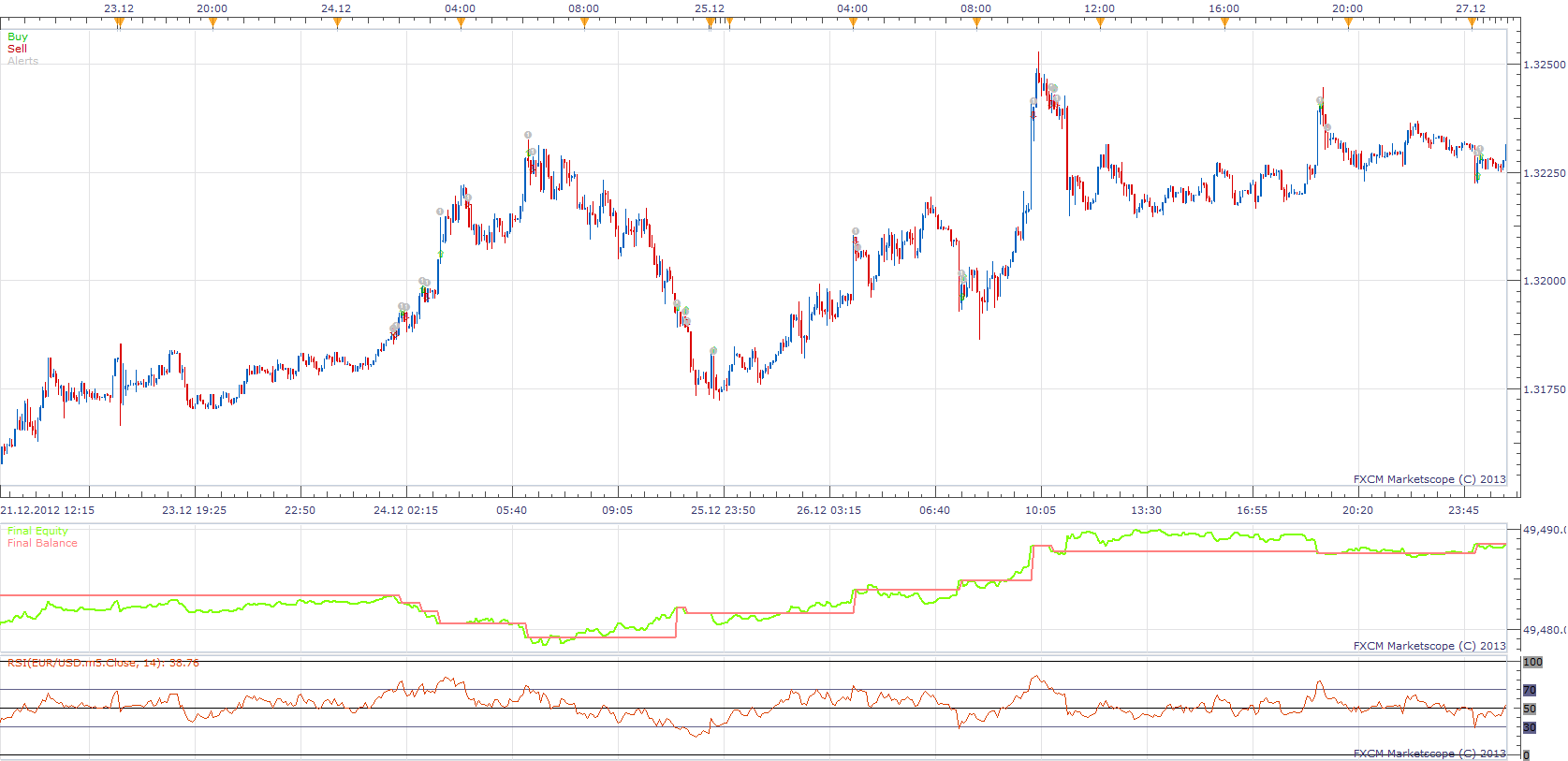The width and height of the screenshot is (1568, 761).
Task: Click the 26.12 03:15 time axis label
Action: [x=828, y=510]
